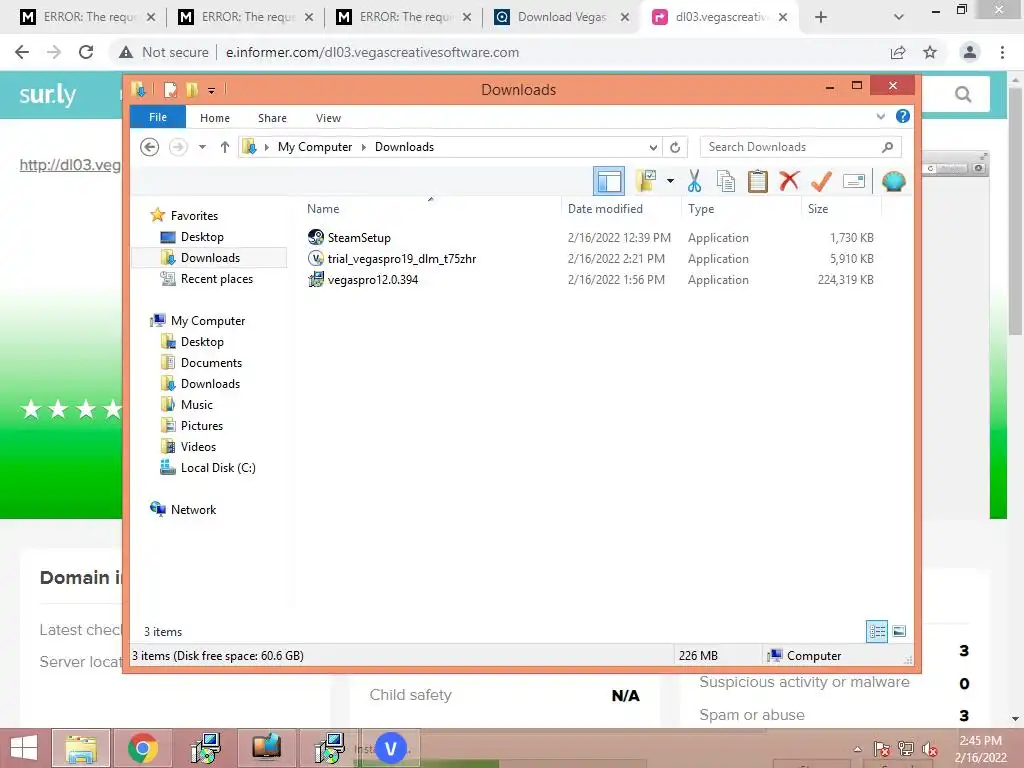This screenshot has height=768, width=1024.
Task: Open address bar history dropdown
Action: pos(653,148)
